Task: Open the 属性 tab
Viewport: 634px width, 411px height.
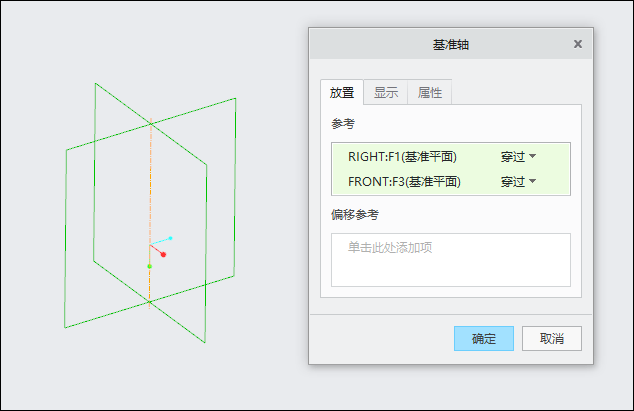Action: (429, 93)
